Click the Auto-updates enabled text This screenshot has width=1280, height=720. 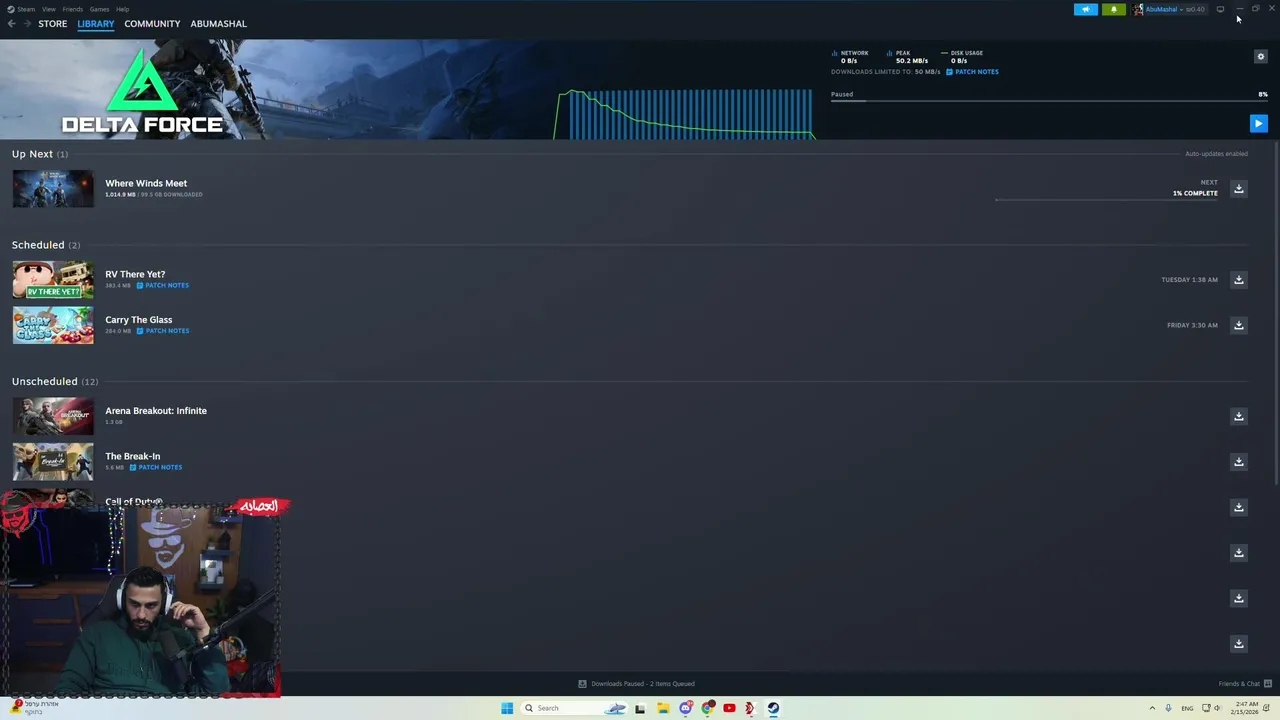click(x=1216, y=154)
